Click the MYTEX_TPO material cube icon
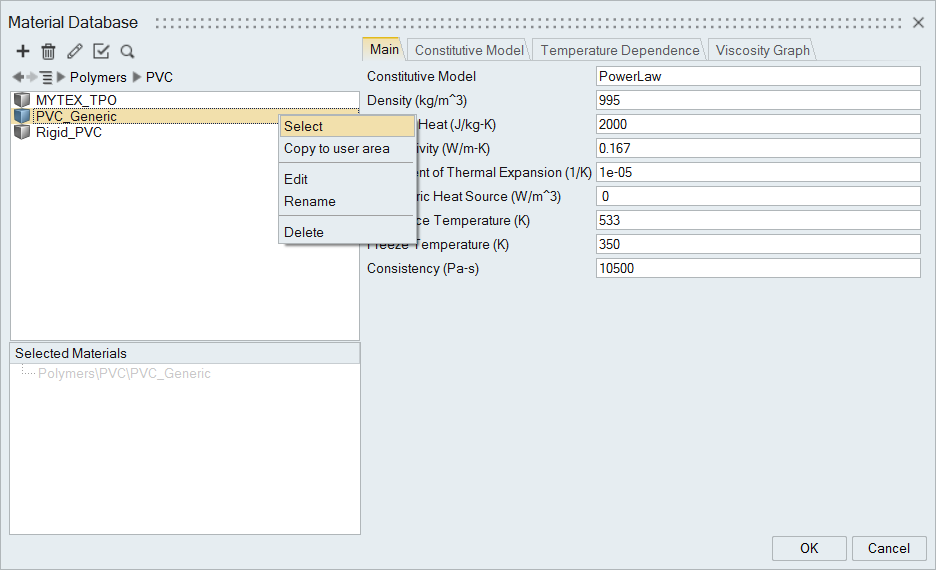Viewport: 936px width, 570px height. tap(23, 100)
